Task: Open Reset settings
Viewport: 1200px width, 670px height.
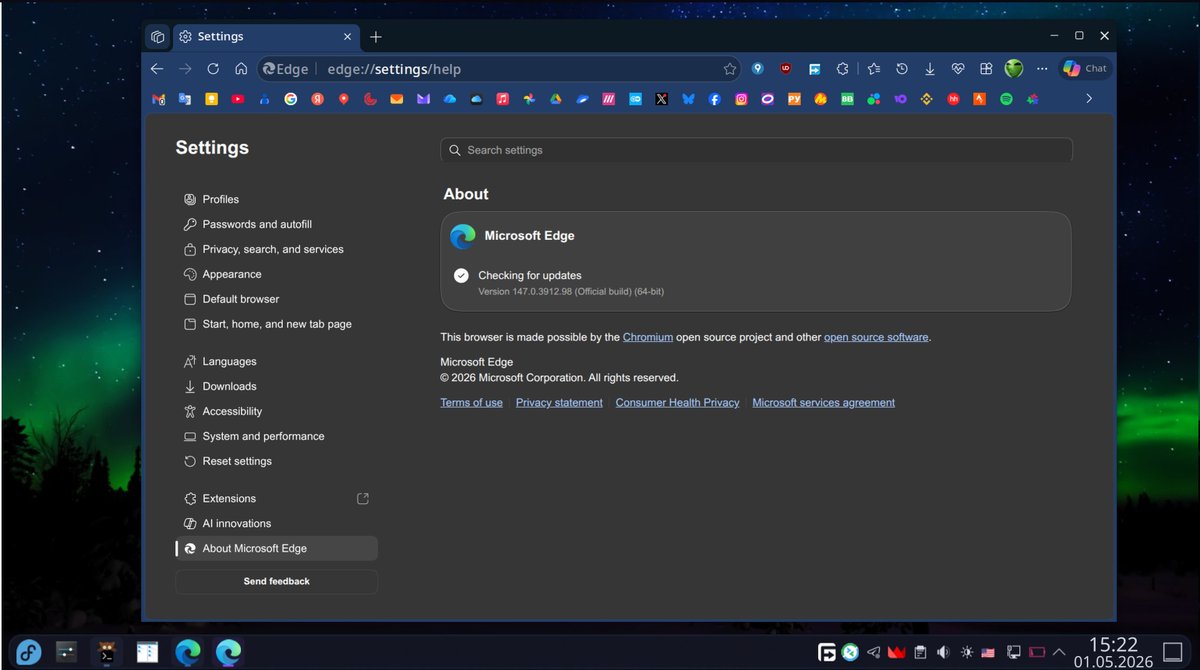Action: tap(276, 461)
